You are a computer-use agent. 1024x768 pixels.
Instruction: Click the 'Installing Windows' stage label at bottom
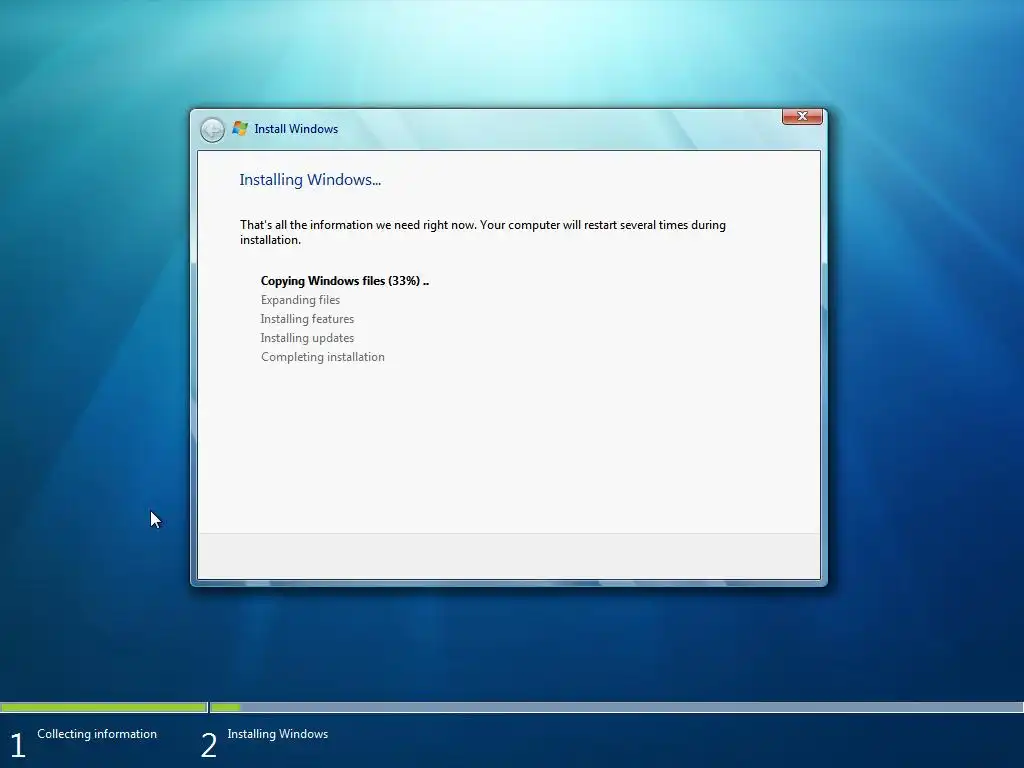pos(278,733)
